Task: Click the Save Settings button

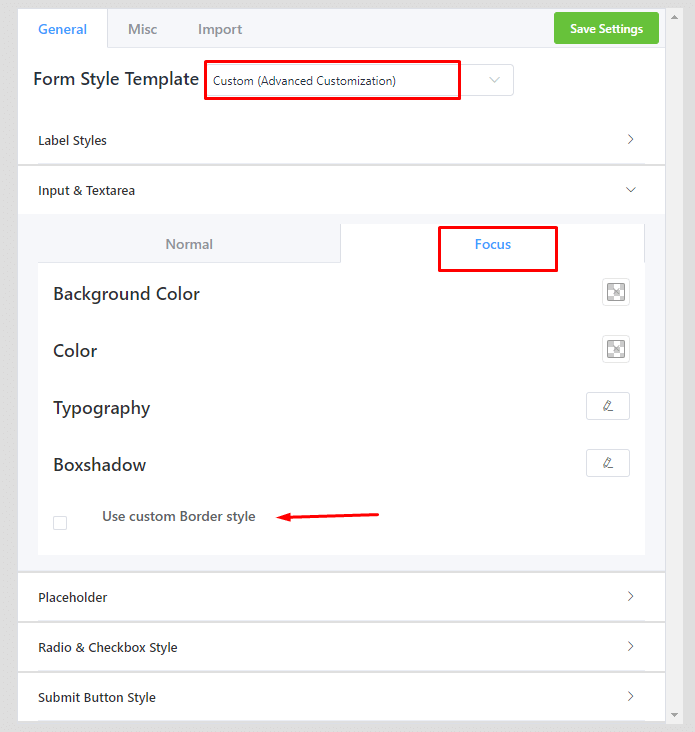Action: 606,28
